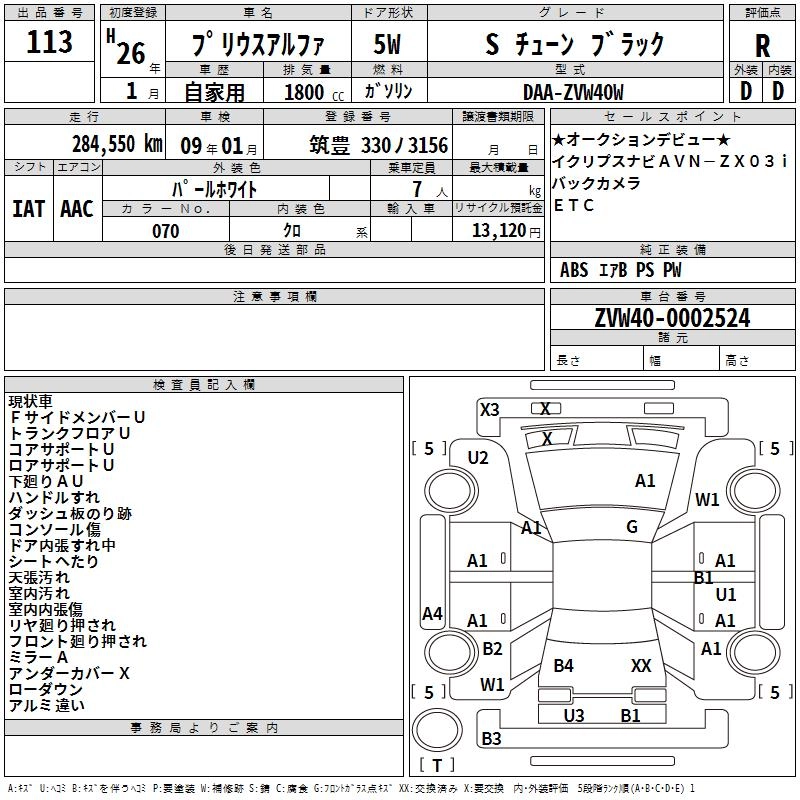This screenshot has width=800, height=800.
Task: Click the A4 scratch marker on the diagram
Action: pos(432,614)
